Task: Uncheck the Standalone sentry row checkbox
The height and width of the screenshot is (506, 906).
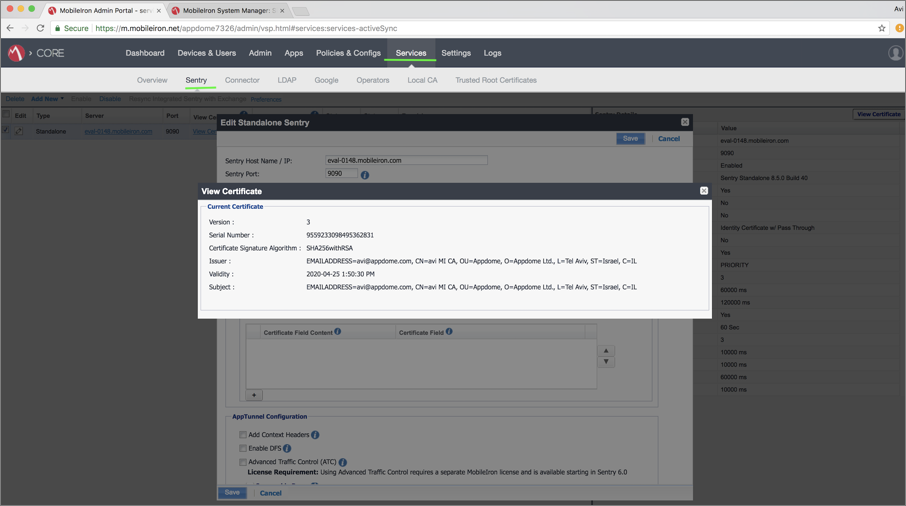Action: click(6, 131)
